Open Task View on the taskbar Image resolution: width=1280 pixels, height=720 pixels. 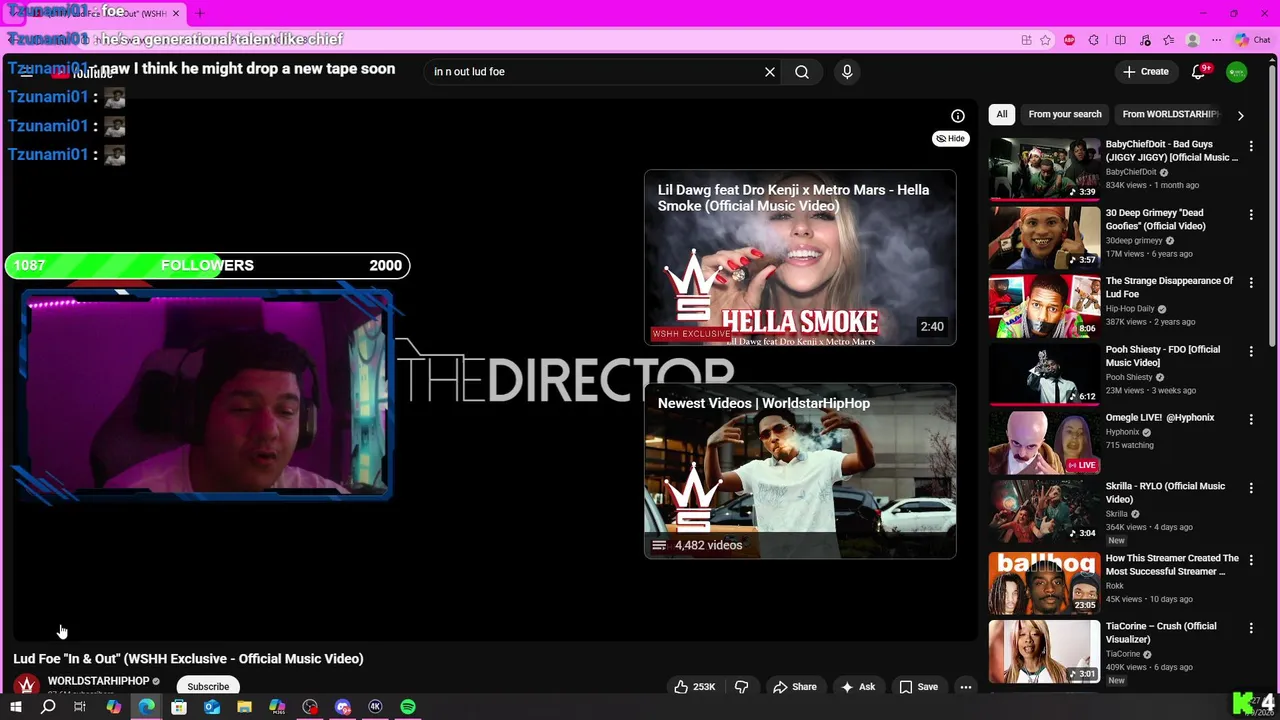pyautogui.click(x=80, y=707)
